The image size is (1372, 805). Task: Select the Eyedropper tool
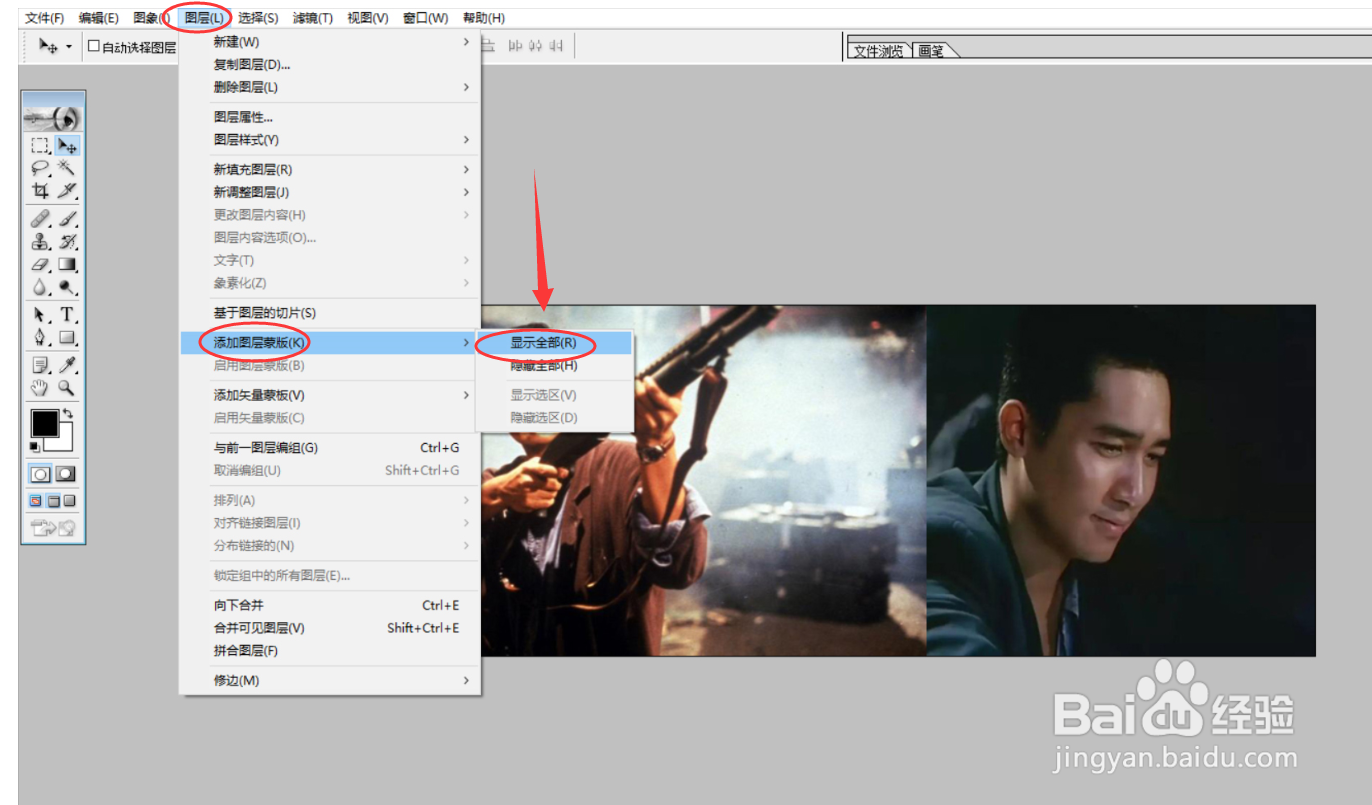[x=67, y=365]
